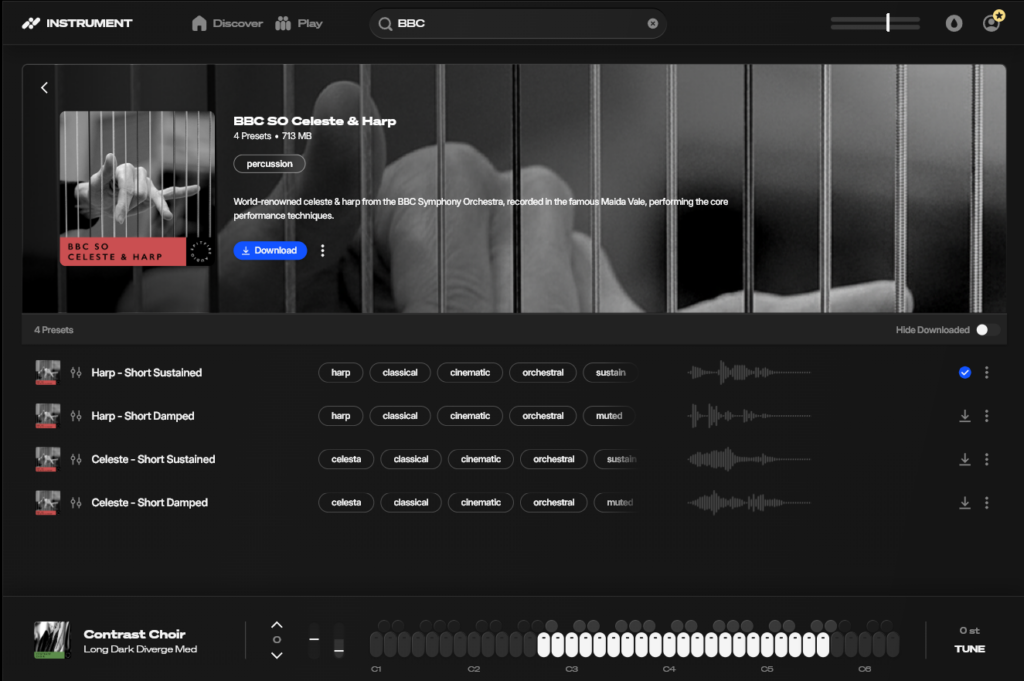Switch to the Play tab
1024x681 pixels.
coord(299,23)
